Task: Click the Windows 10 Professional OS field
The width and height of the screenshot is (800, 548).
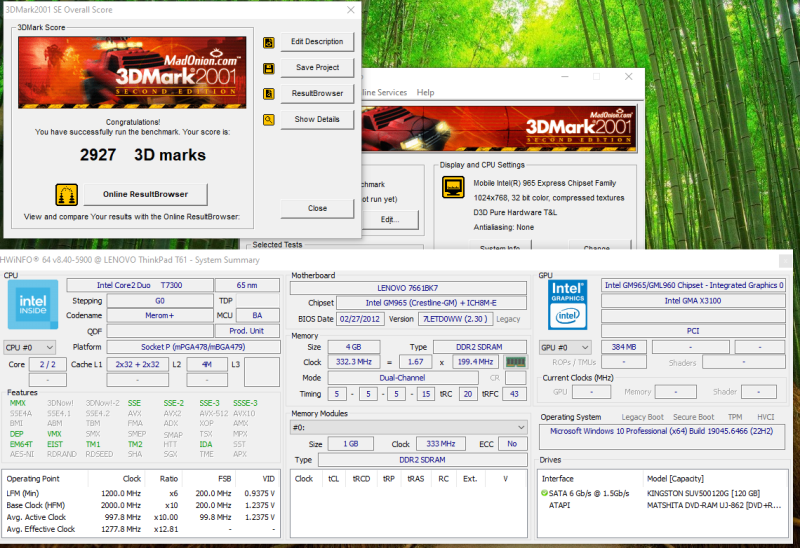Action: (662, 437)
